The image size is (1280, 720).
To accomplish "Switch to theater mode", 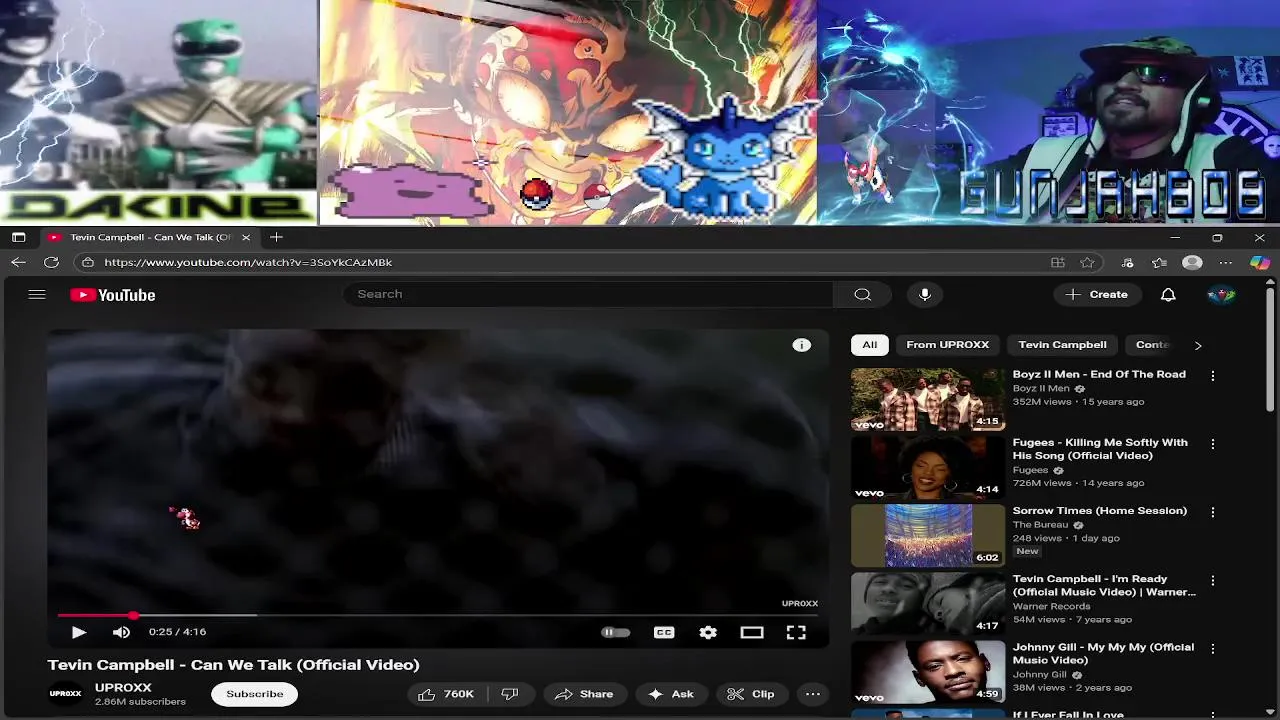I will point(752,632).
